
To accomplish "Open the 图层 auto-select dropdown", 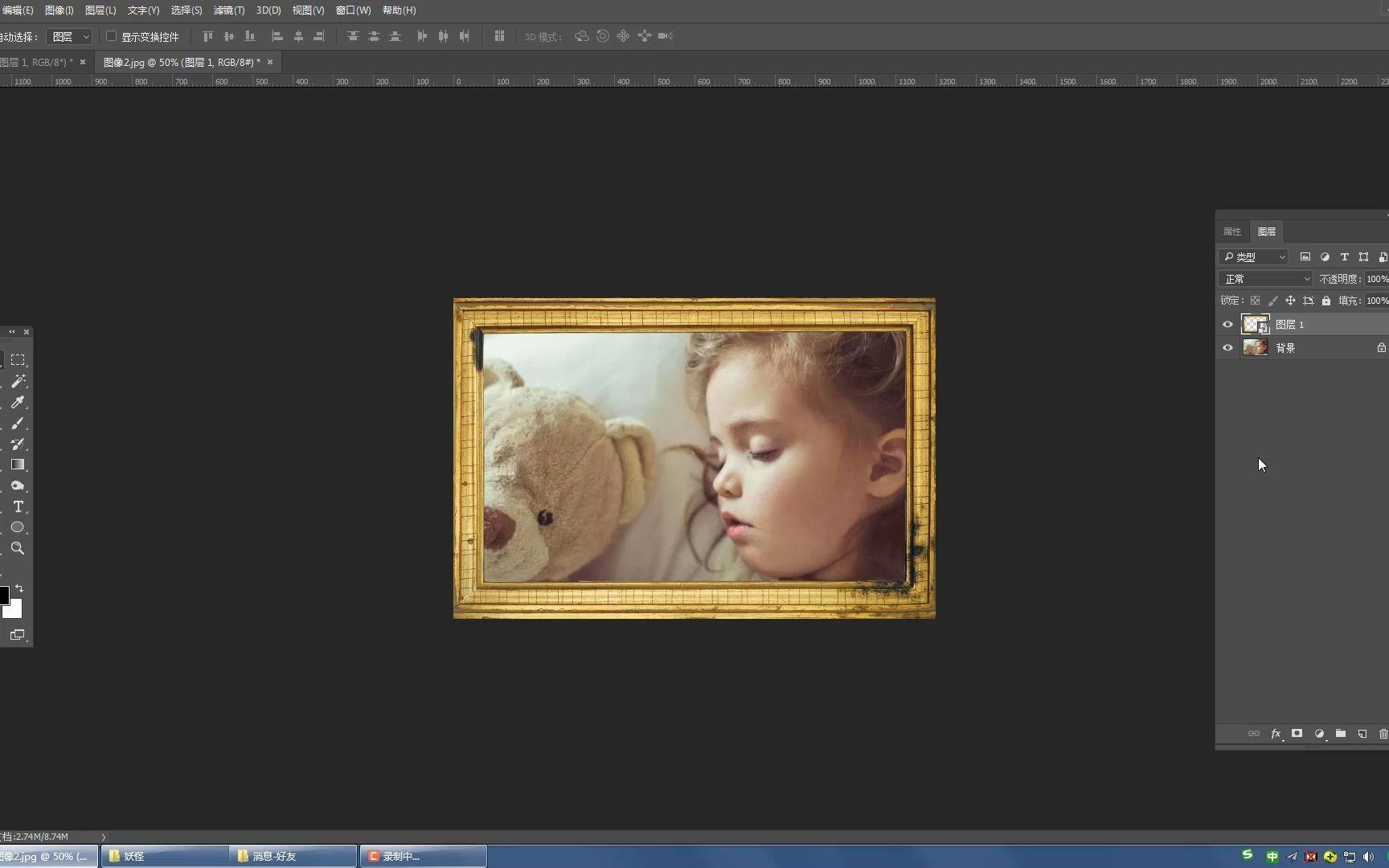I will coord(69,37).
